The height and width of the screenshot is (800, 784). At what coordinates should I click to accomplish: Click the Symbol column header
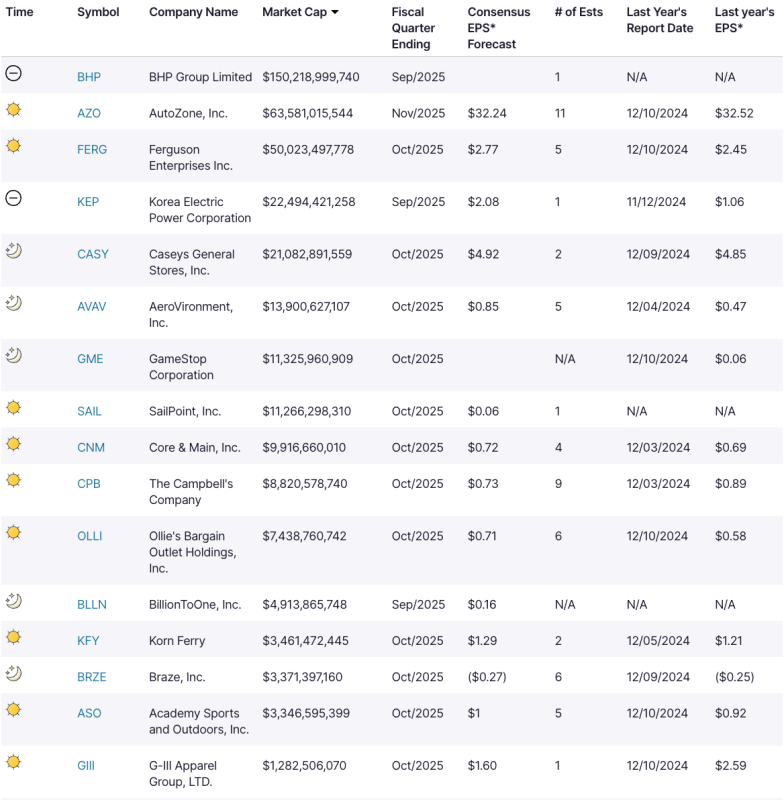click(x=98, y=13)
